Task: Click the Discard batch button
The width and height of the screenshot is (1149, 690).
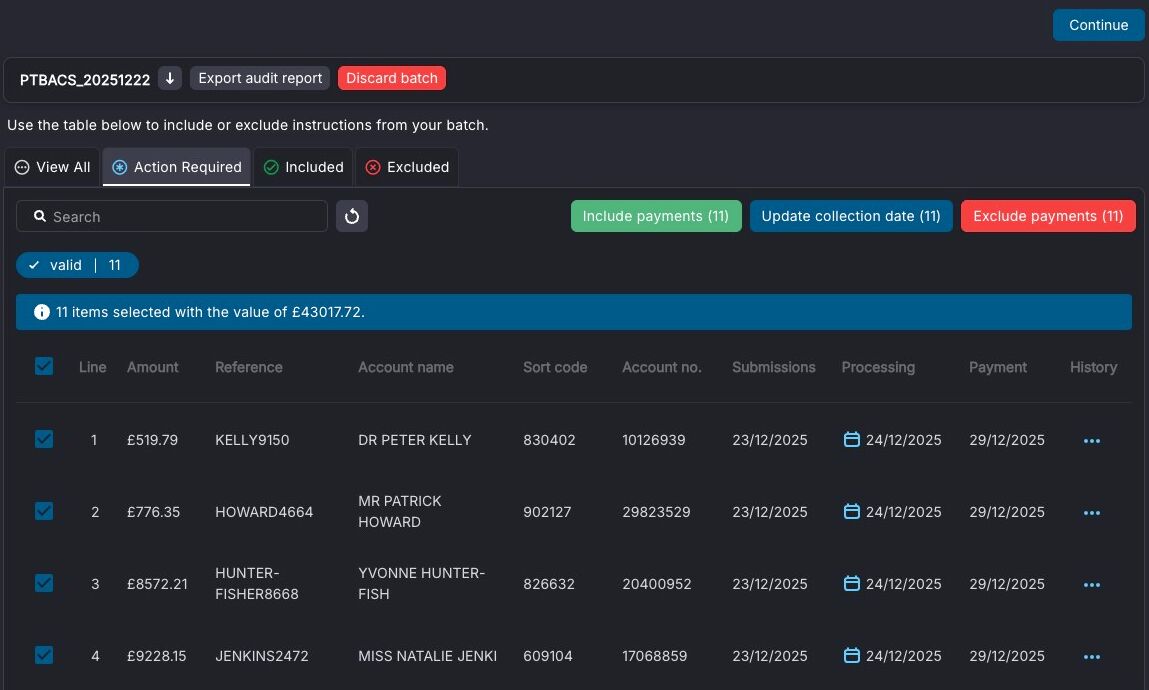Action: point(391,78)
